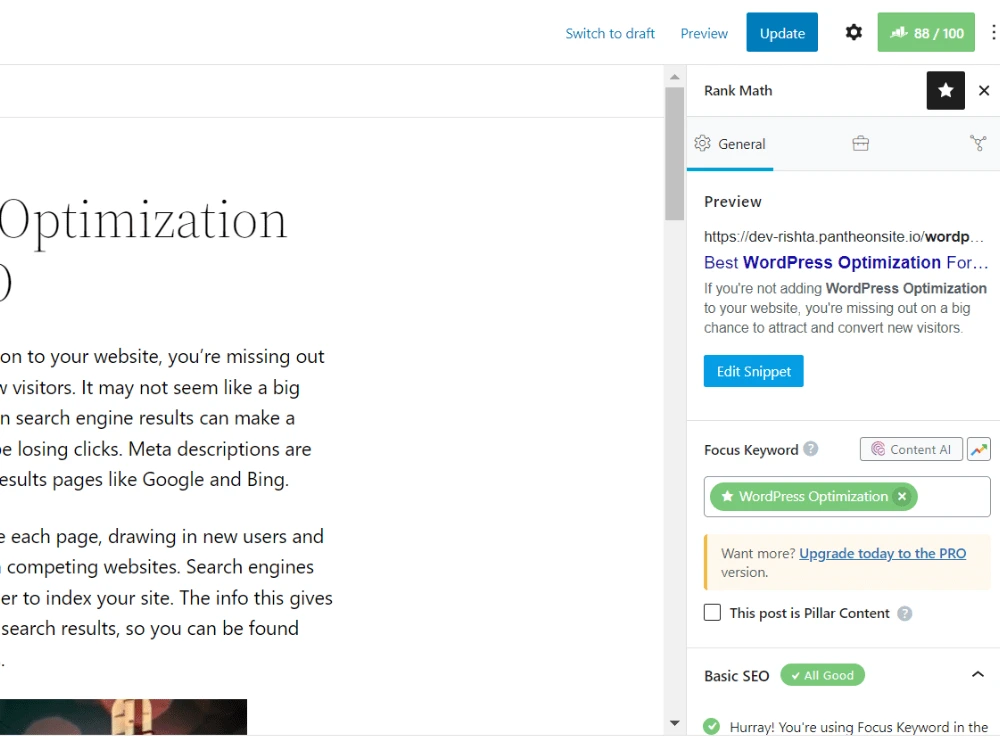Open Upgrade today to the PRO link
The height and width of the screenshot is (750, 1000).
click(x=882, y=554)
